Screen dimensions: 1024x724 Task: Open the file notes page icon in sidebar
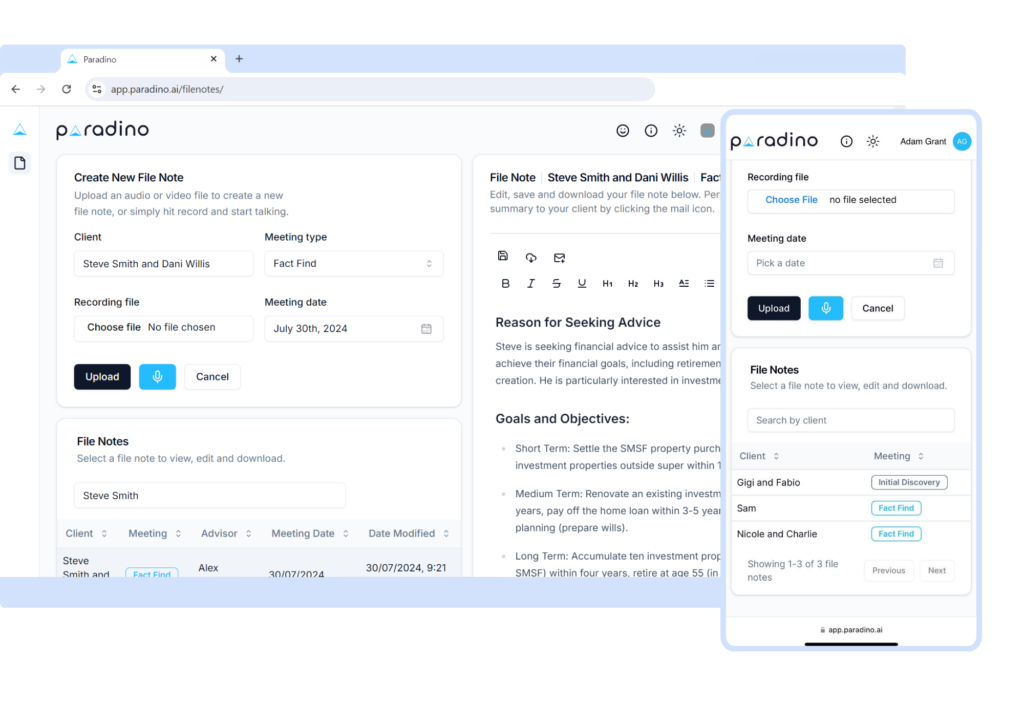point(20,163)
